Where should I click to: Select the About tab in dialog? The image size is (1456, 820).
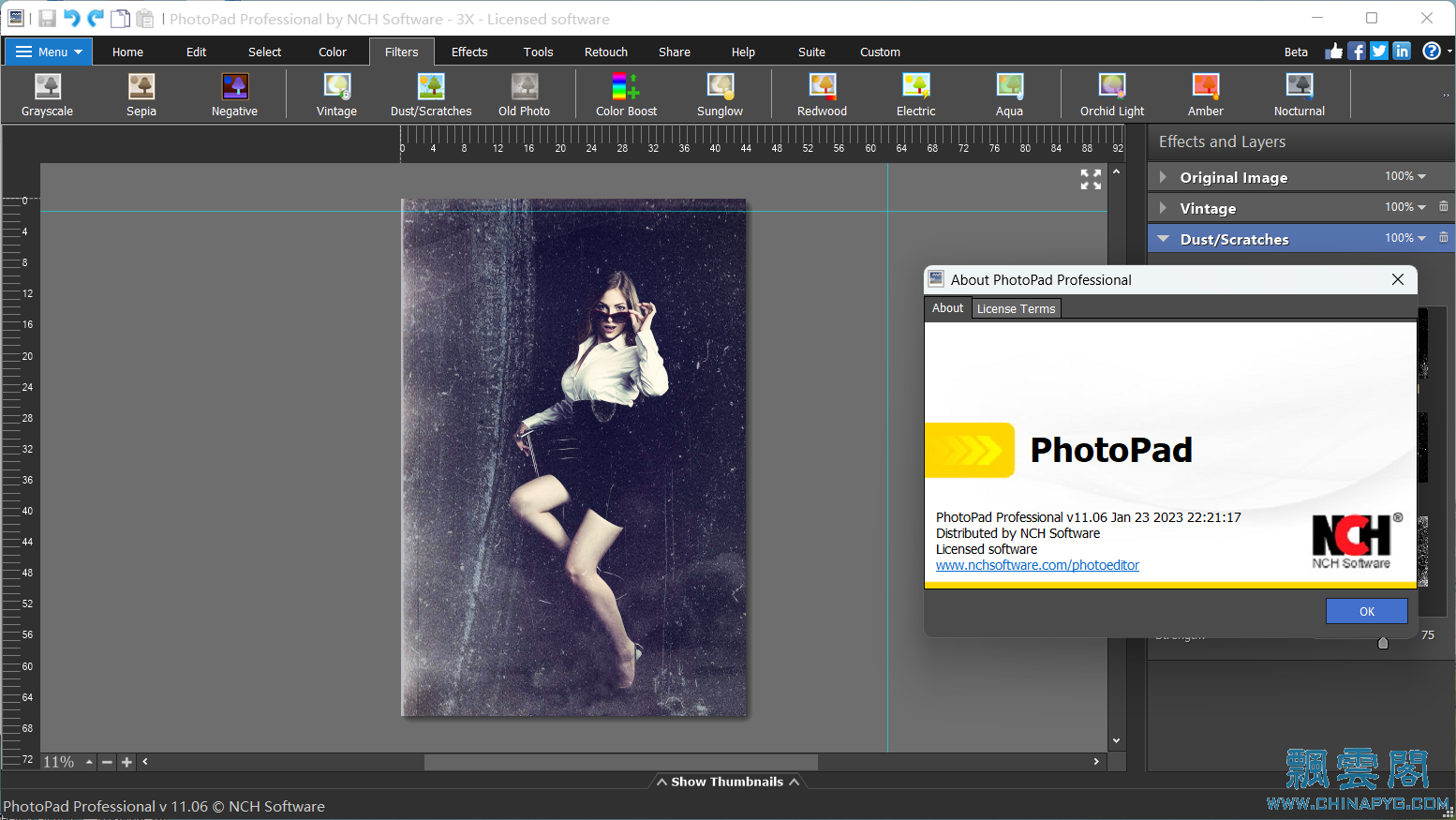[947, 307]
